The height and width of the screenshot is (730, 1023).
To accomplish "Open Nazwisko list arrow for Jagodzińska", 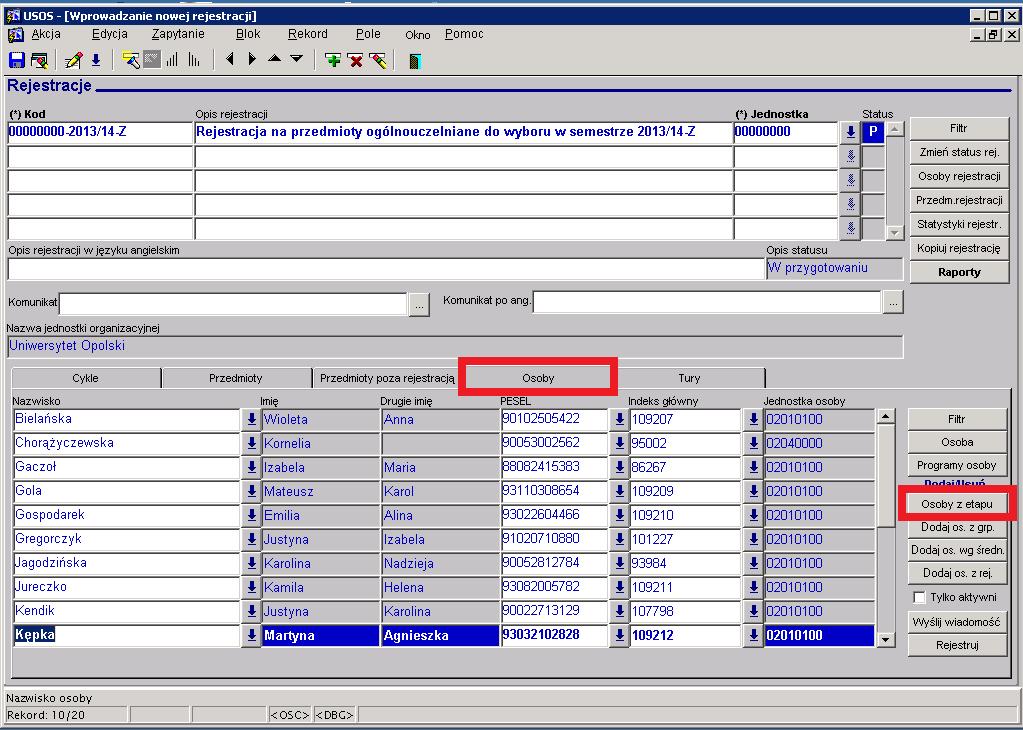I will pos(251,564).
